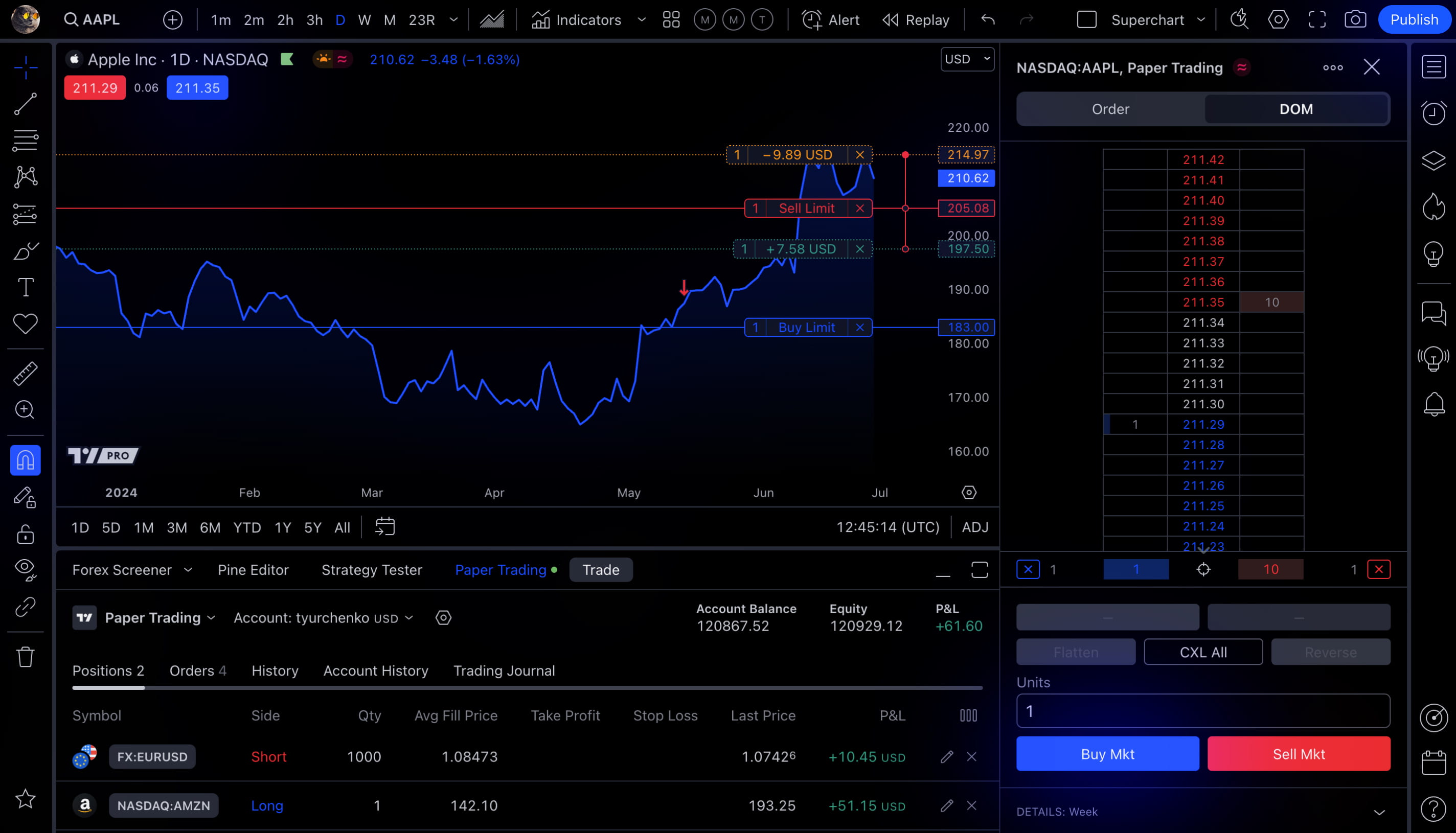Click the CXL All button
This screenshot has width=1456, height=833.
point(1203,652)
